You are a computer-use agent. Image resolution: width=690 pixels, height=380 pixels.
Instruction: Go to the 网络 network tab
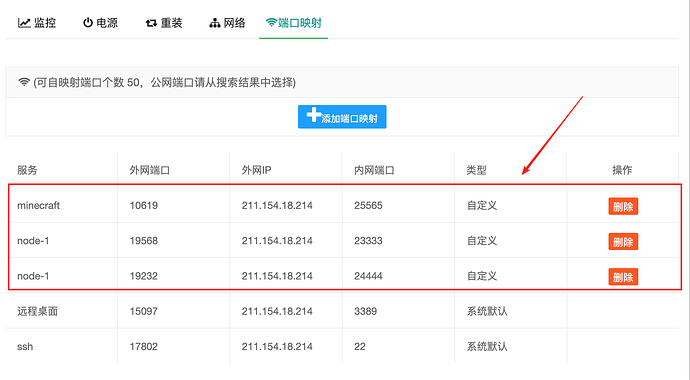(227, 23)
